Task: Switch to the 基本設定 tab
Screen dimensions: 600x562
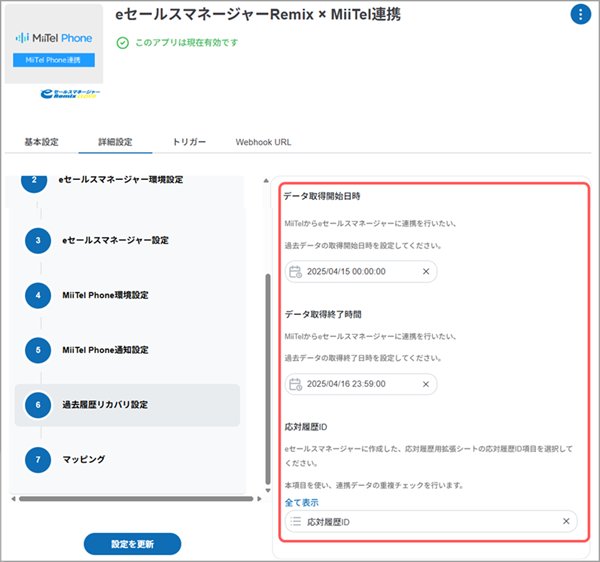Action: (x=41, y=142)
